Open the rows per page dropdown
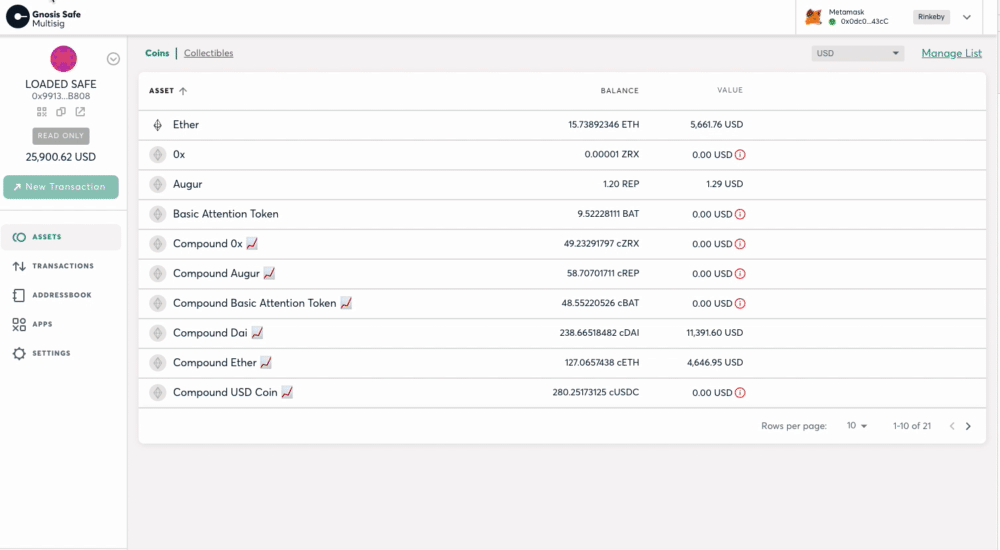Screen dimensions: 1000x550 coord(857,426)
